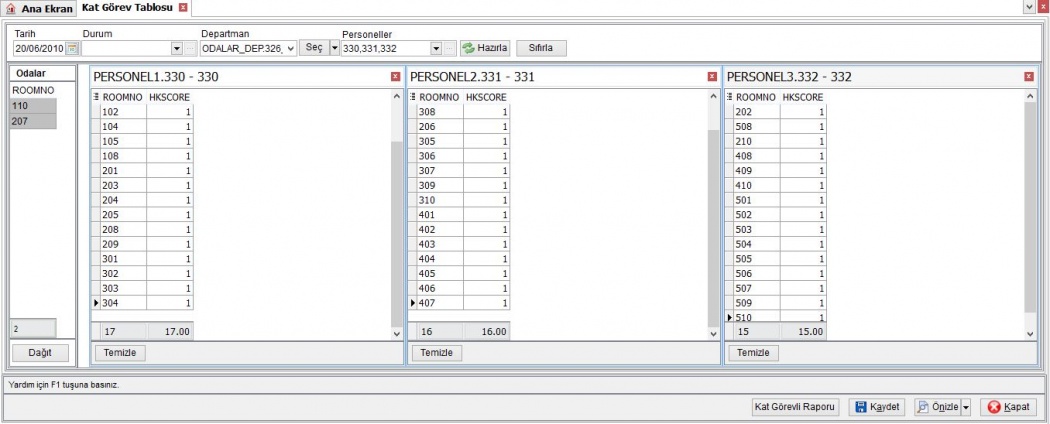Open the arrow next to Seç
Image resolution: width=1050 pixels, height=424 pixels.
click(335, 48)
